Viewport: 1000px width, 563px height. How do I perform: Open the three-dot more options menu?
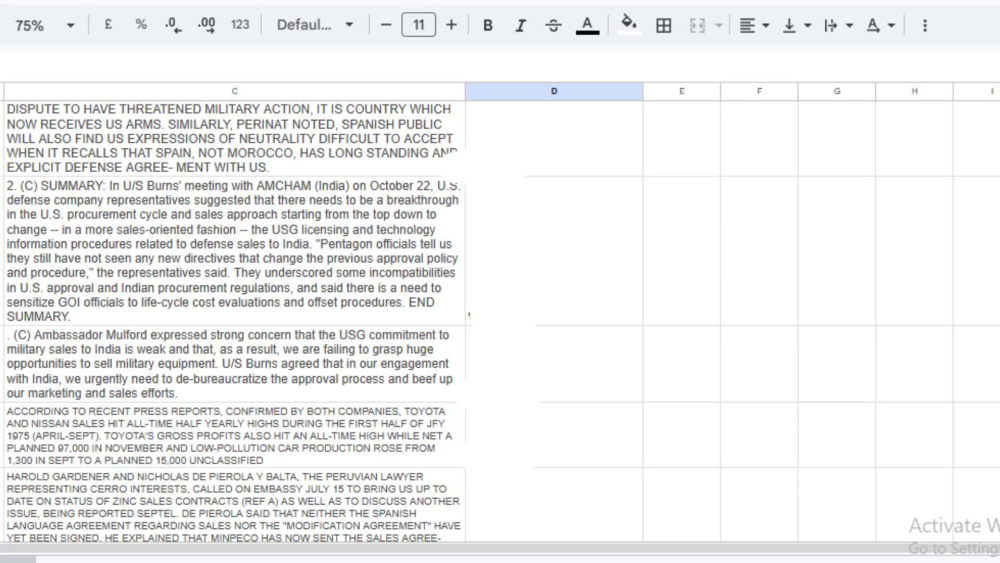[x=925, y=25]
